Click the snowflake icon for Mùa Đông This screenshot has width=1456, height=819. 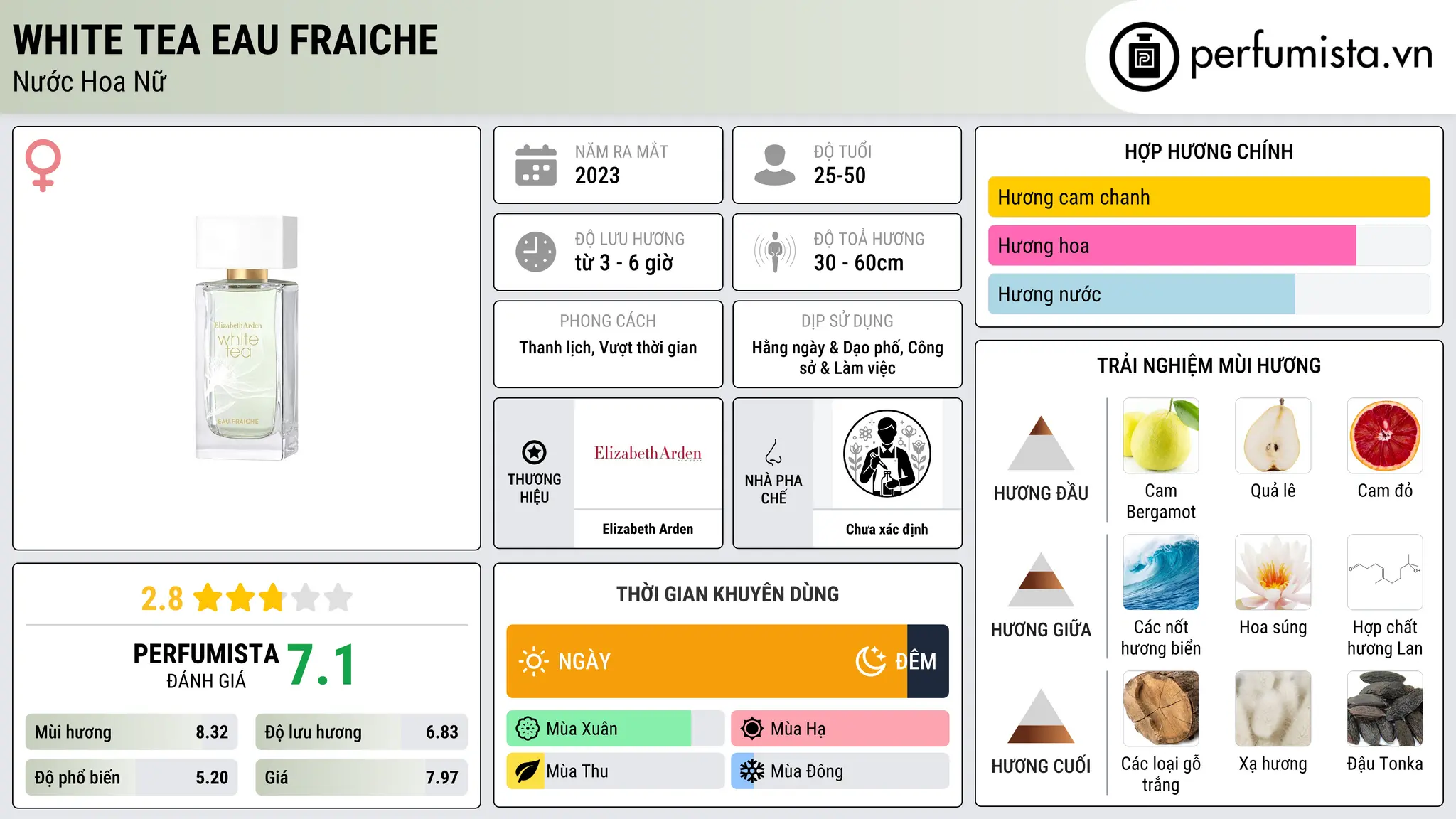pyautogui.click(x=751, y=771)
